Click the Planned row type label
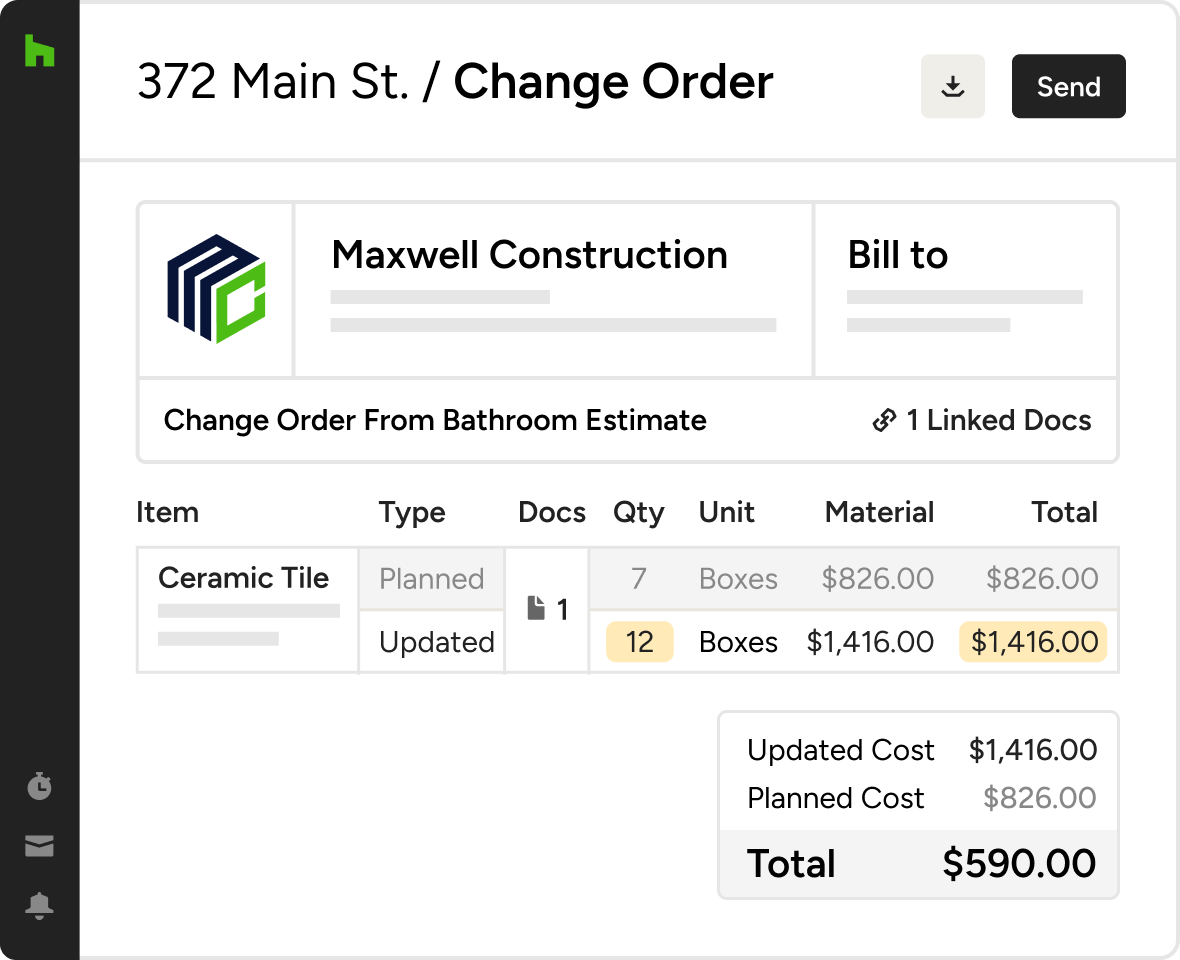 tap(431, 579)
